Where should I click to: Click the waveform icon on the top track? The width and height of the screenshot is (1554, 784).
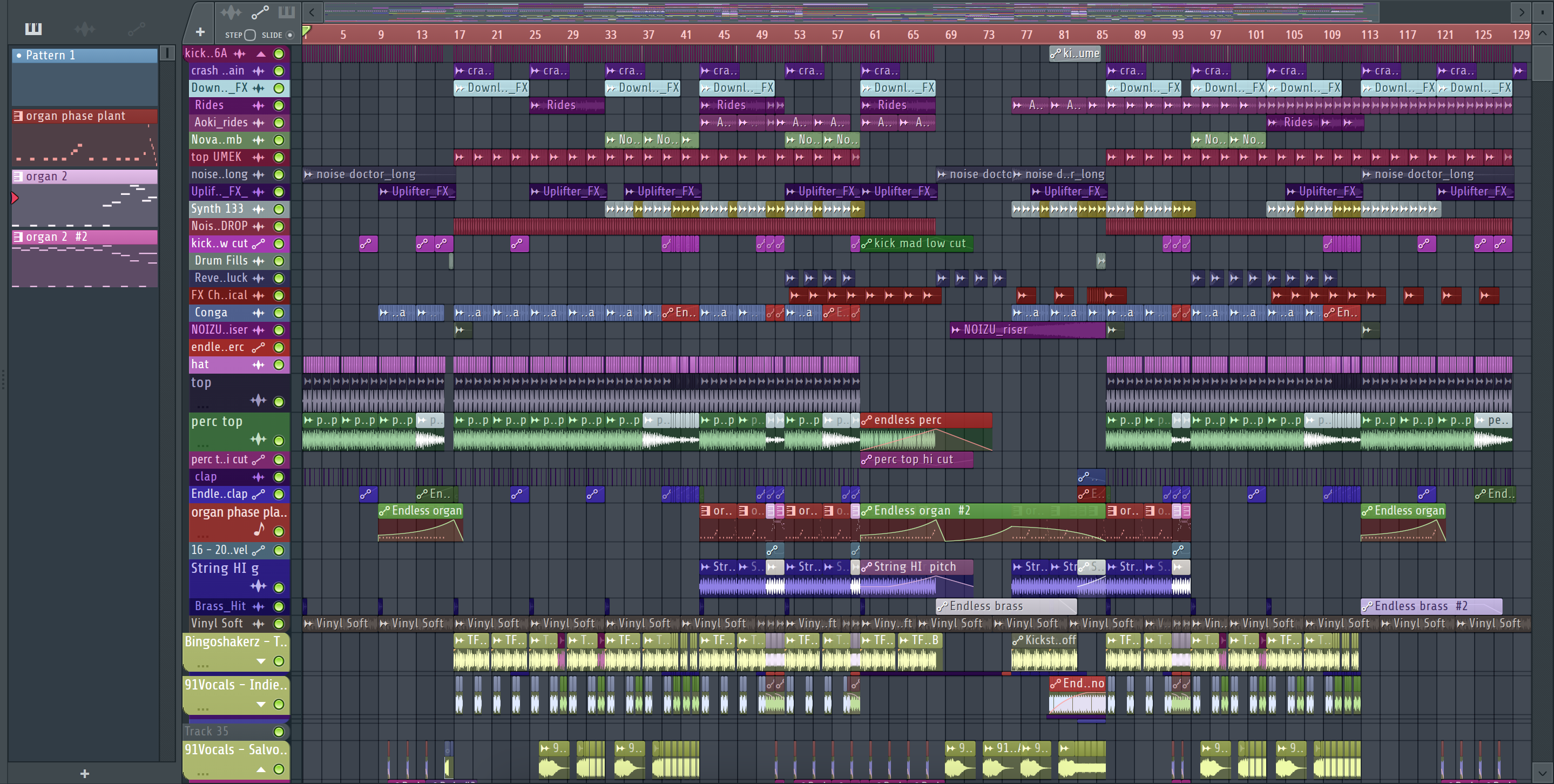[x=258, y=401]
